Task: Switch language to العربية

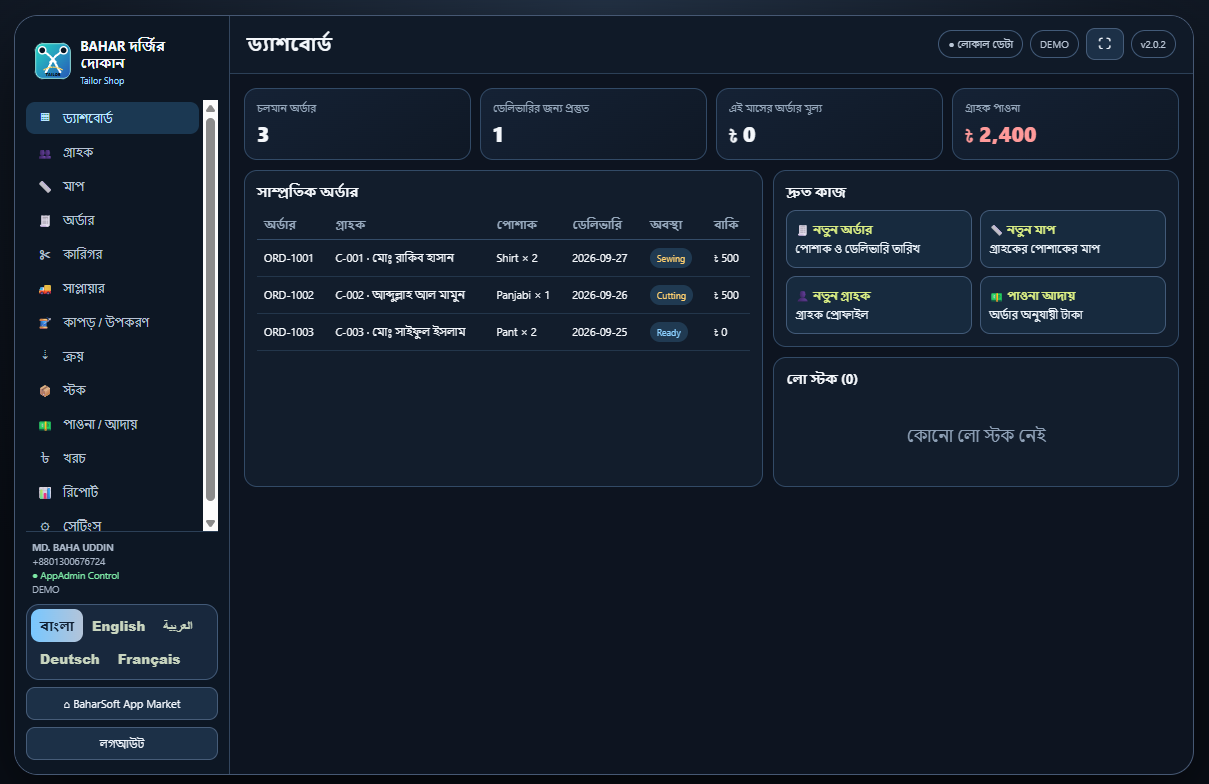Action: click(178, 626)
